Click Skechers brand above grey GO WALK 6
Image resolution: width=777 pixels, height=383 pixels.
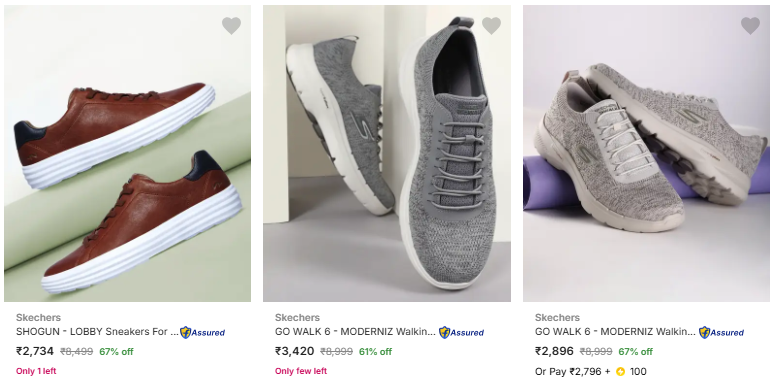click(x=297, y=318)
